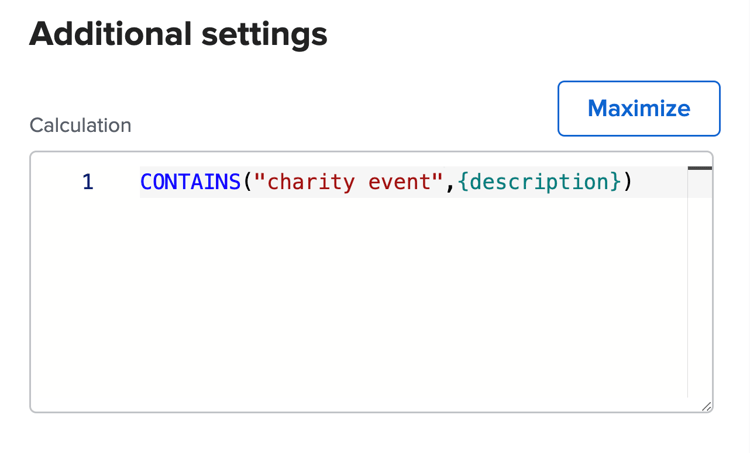This screenshot has width=750, height=453.
Task: Click the "charity event" string in the formula
Action: (x=348, y=182)
